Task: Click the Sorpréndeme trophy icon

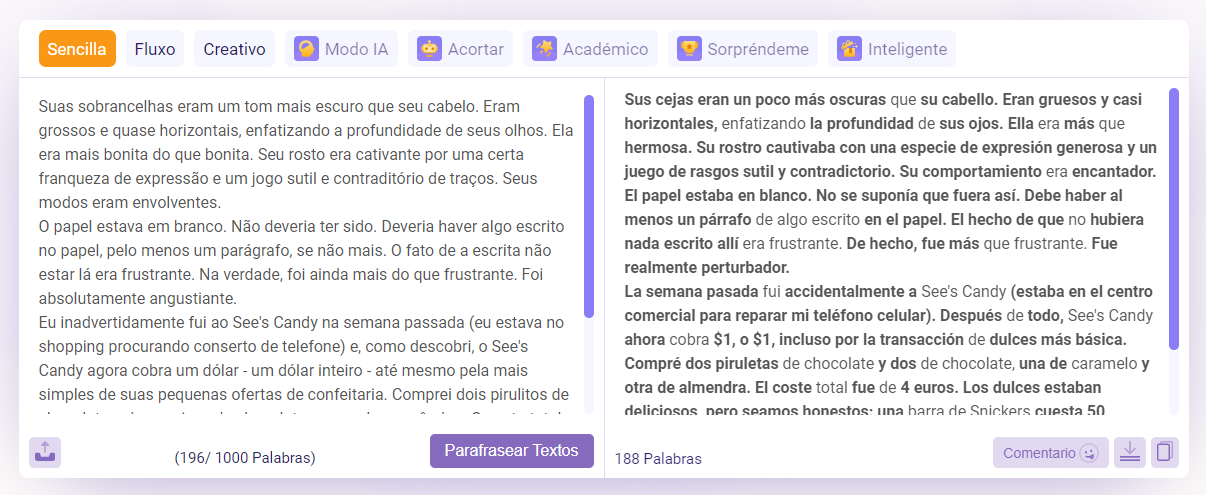Action: pos(689,49)
